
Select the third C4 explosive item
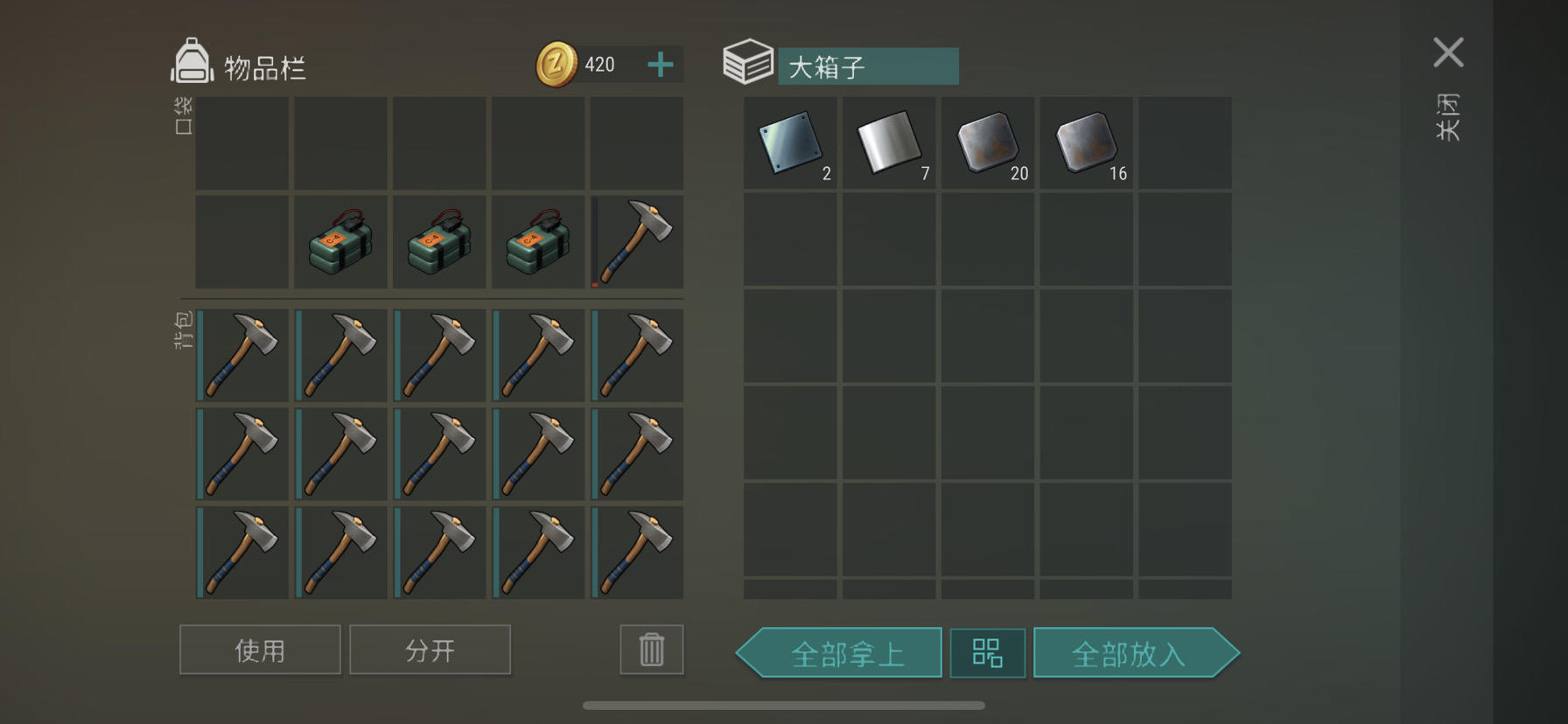coord(538,242)
